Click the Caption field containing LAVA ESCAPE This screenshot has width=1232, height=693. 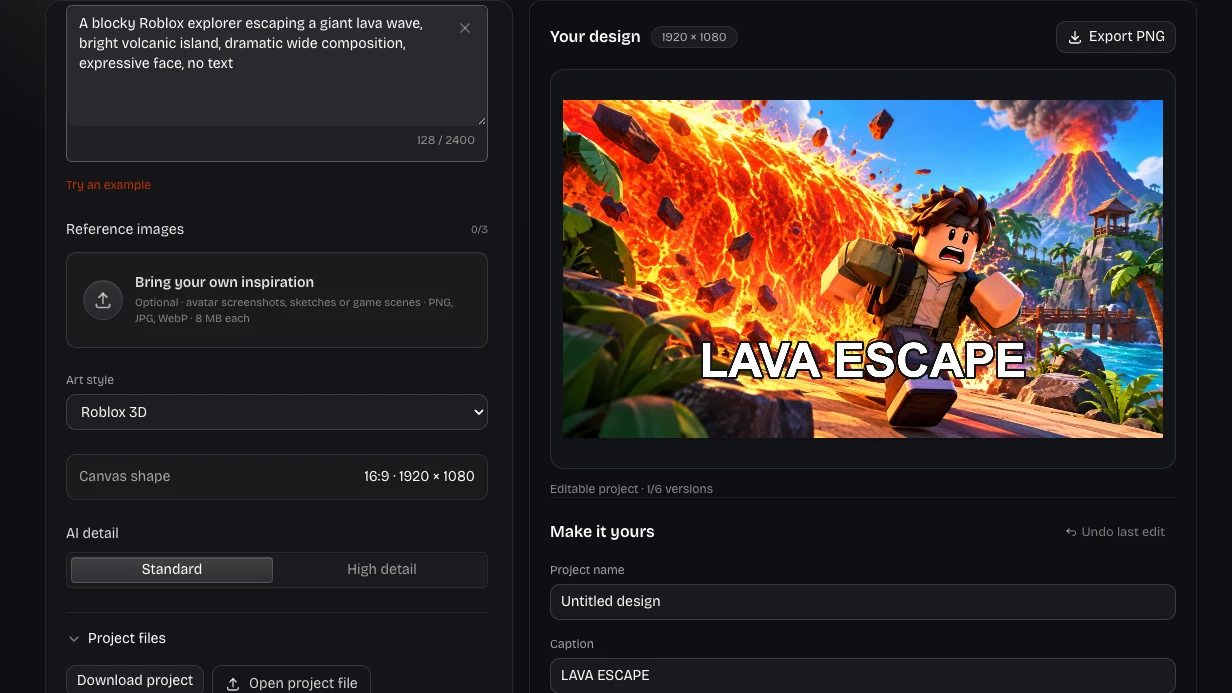(863, 675)
